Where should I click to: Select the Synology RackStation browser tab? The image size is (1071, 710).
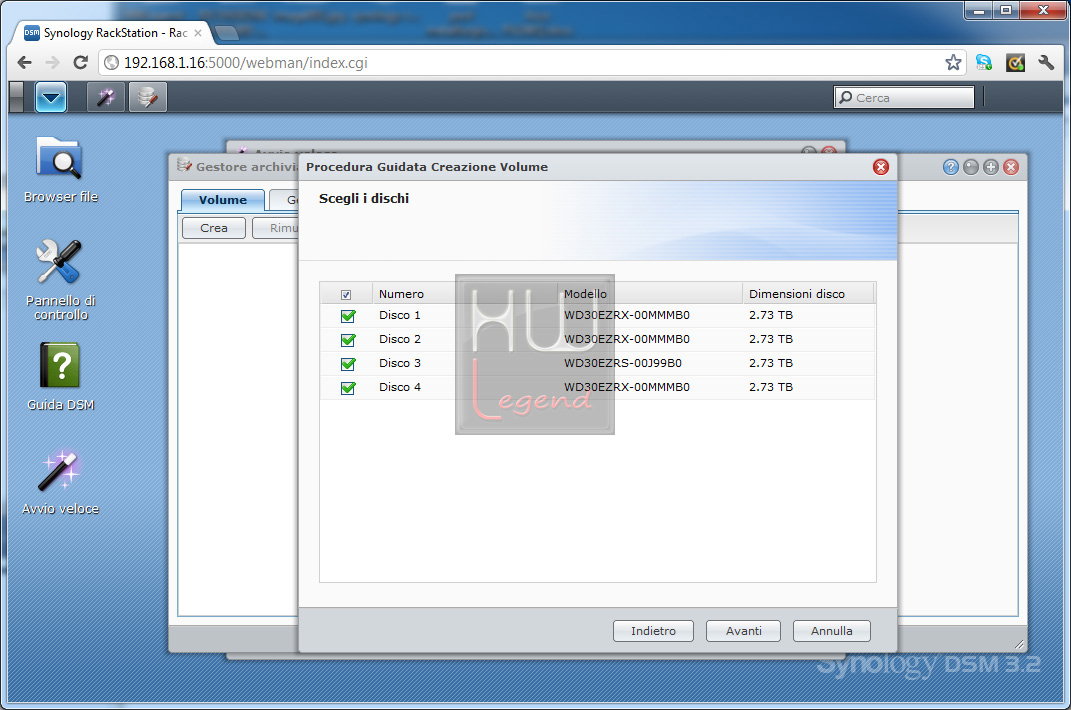pyautogui.click(x=113, y=33)
